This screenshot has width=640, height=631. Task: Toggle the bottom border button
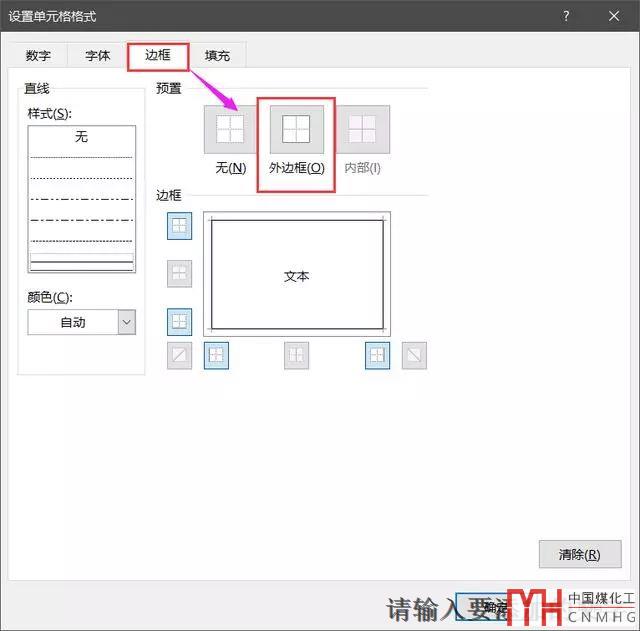coord(179,322)
